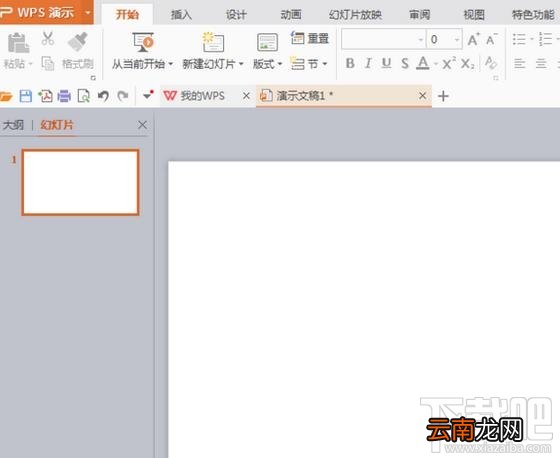Toggle Italic formatting
This screenshot has height=458, width=560.
(x=368, y=64)
